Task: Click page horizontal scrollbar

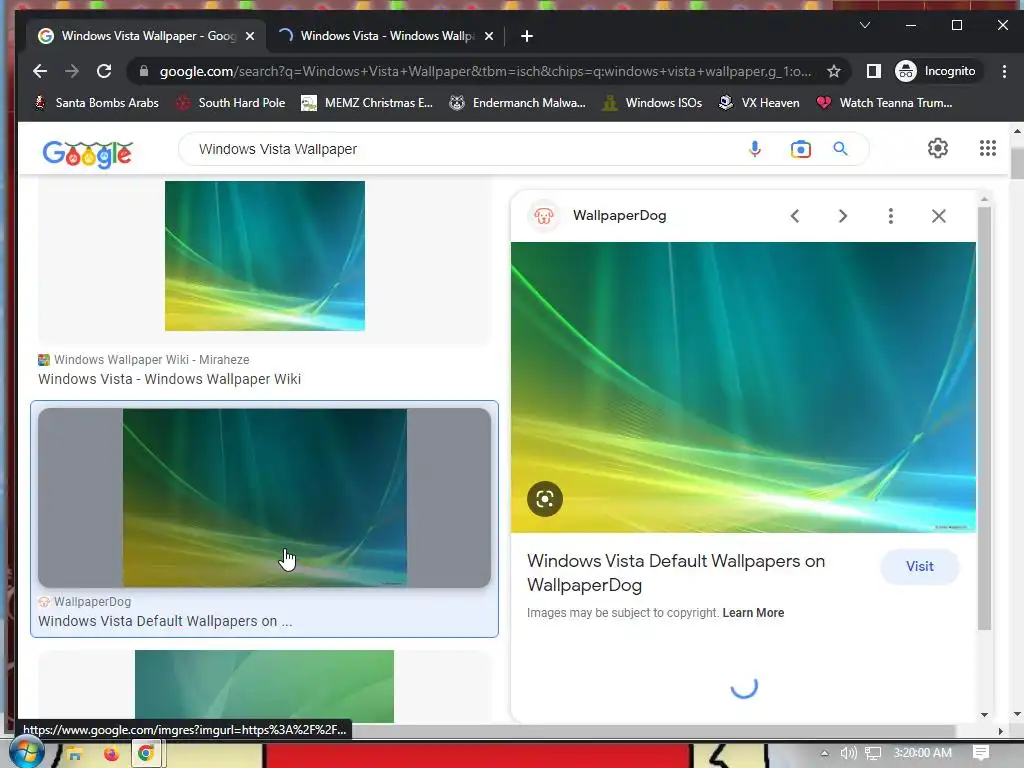Action: click(x=487, y=731)
